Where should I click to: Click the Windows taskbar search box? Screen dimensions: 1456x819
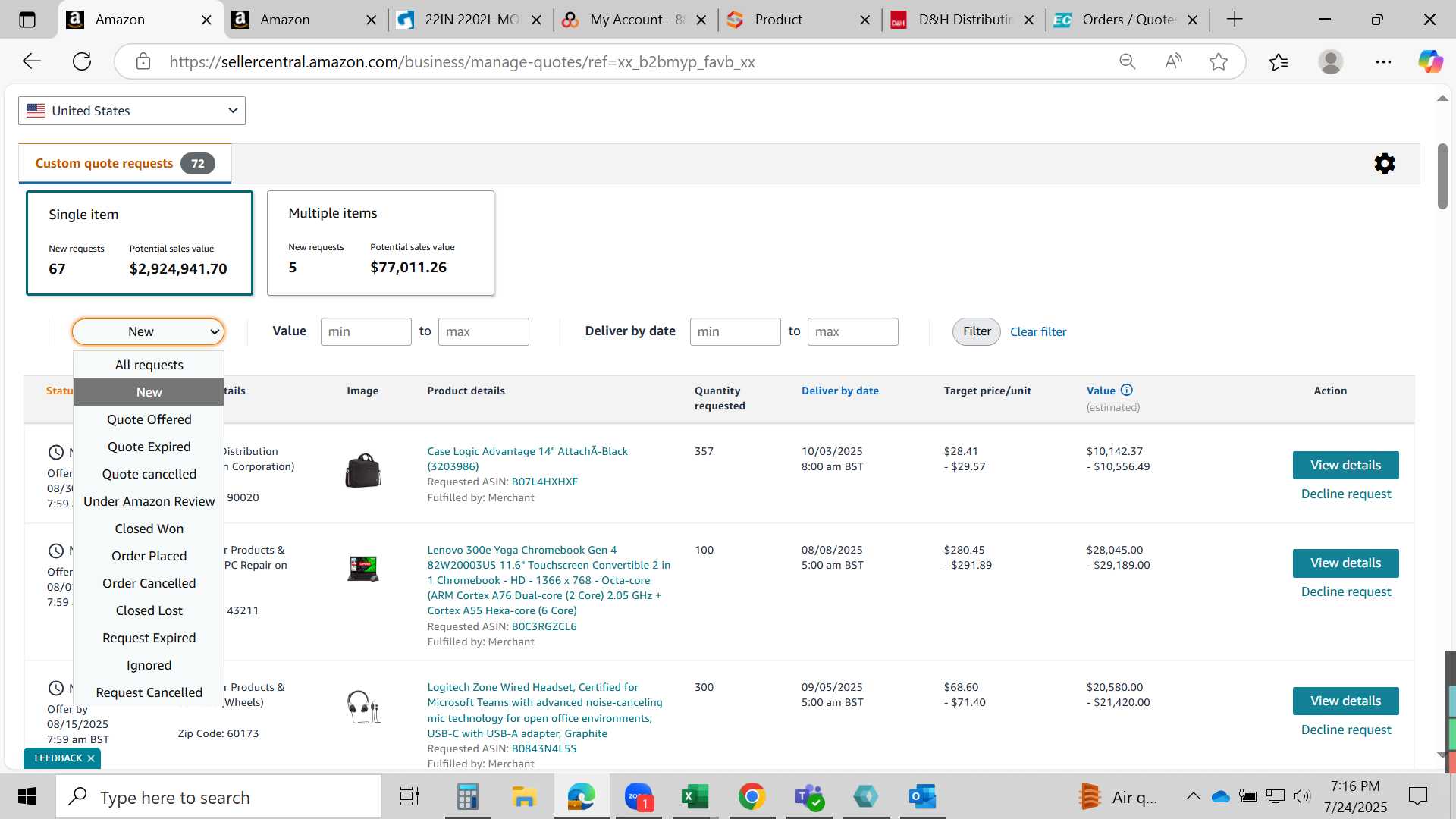click(219, 797)
